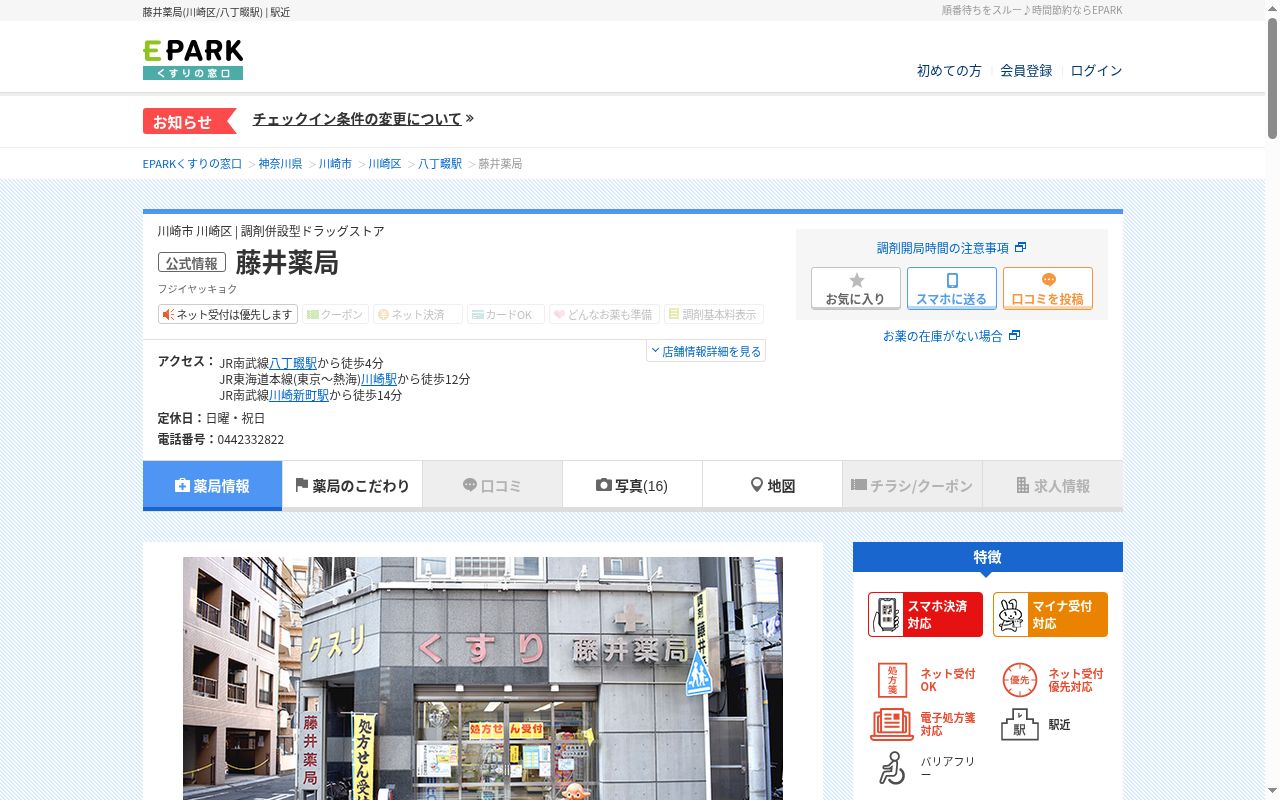The width and height of the screenshot is (1280, 800).
Task: Go to EPARKくすりの窓口 breadcrumb
Action: [192, 163]
